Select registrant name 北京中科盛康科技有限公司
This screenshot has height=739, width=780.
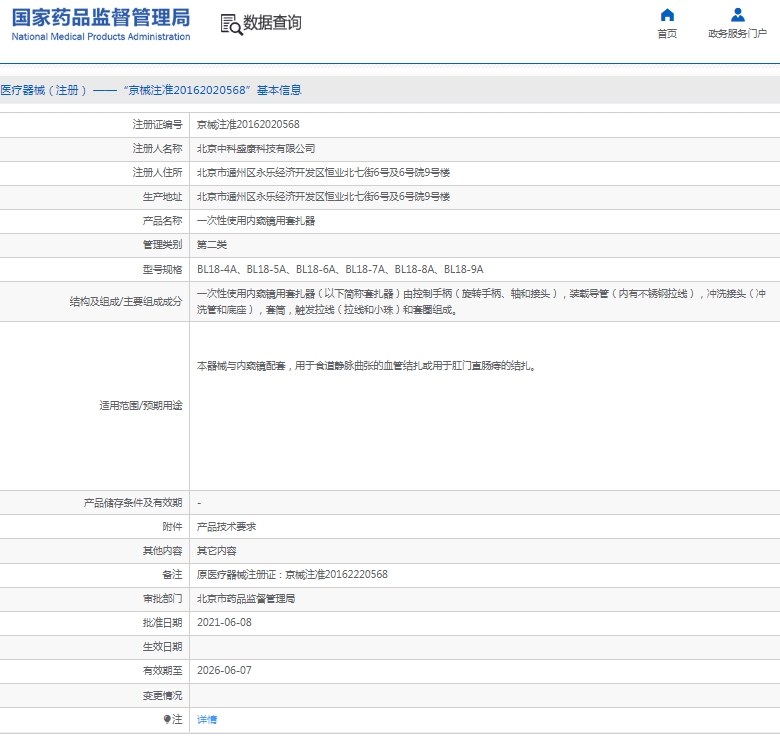[256, 148]
